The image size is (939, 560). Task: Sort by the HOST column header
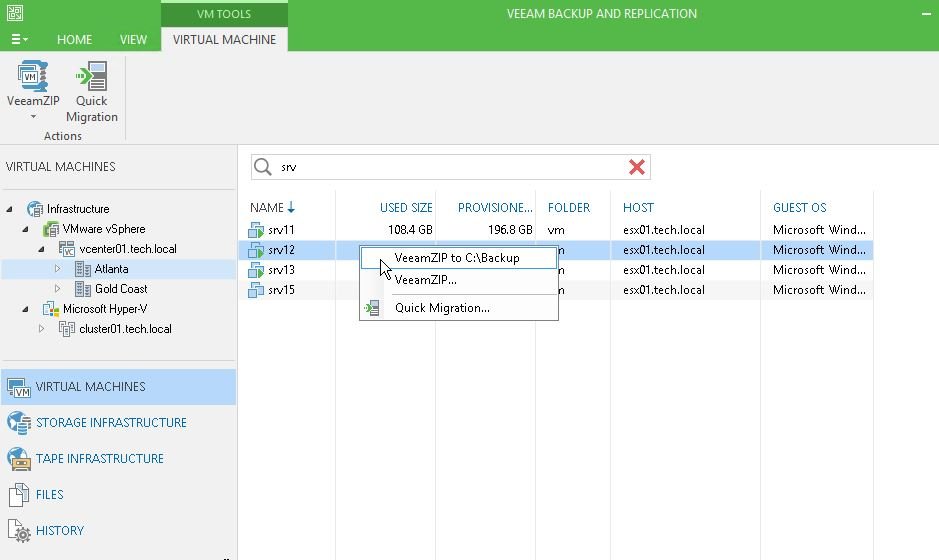[638, 208]
